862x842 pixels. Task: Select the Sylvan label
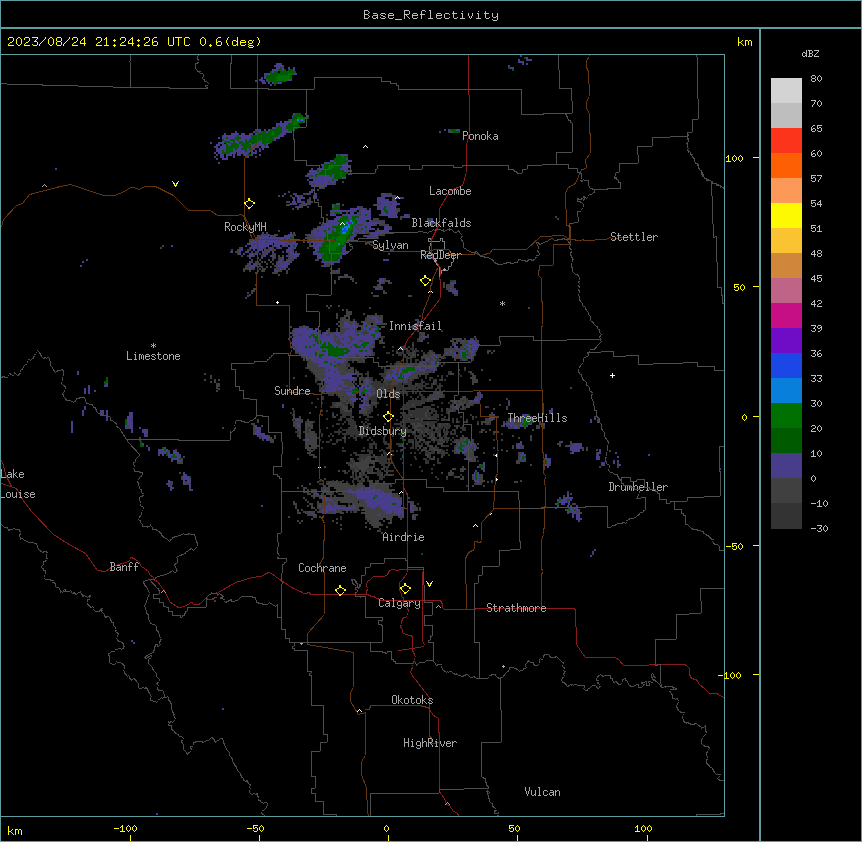click(x=390, y=245)
